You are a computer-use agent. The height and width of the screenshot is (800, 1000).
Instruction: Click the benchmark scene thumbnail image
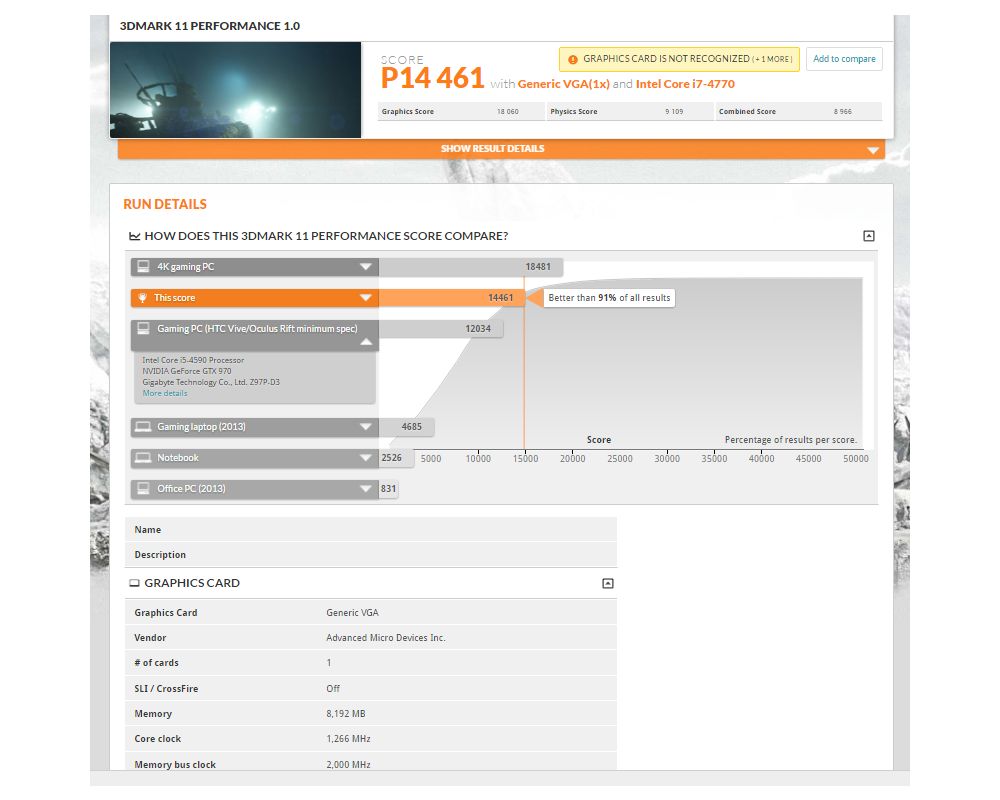click(x=236, y=90)
